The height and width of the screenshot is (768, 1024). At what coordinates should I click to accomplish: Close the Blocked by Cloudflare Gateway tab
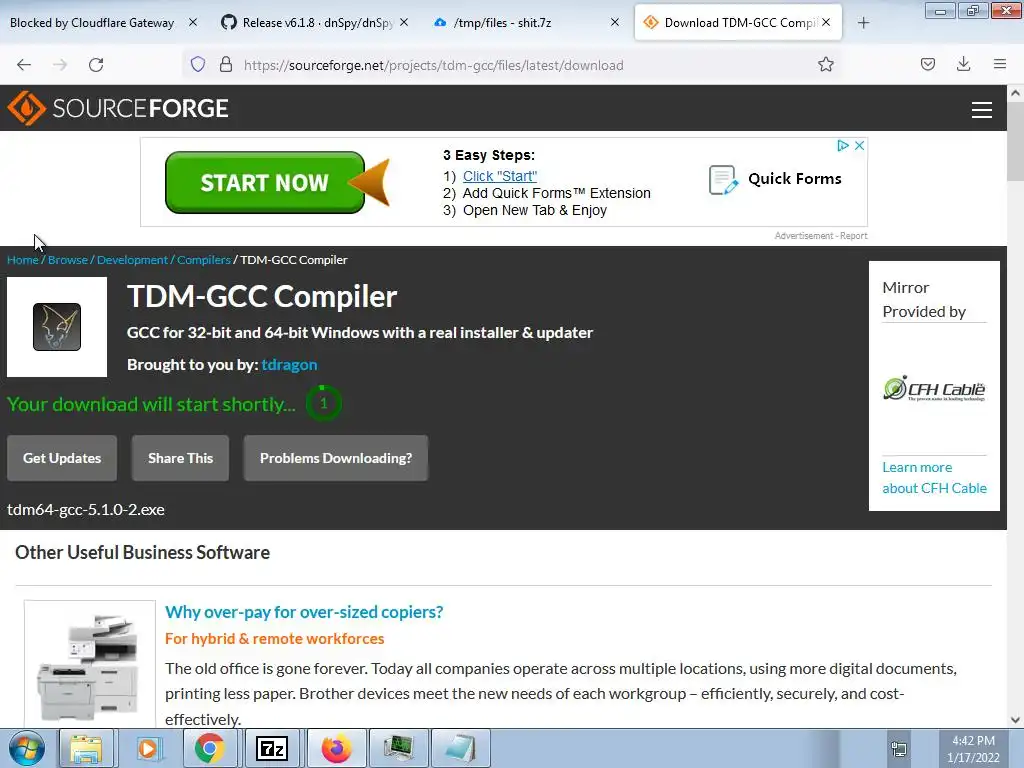[x=193, y=22]
